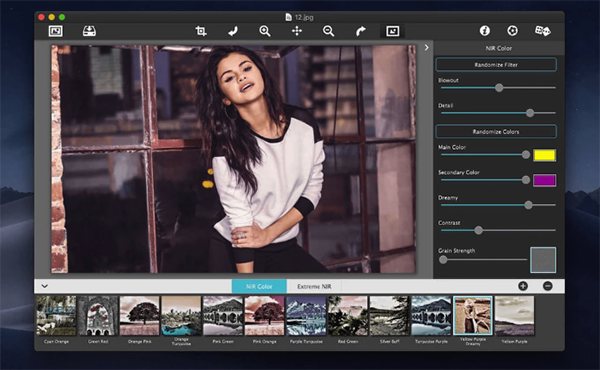600x370 pixels.
Task: Select the Purple Turquoise preset thumbnail
Action: coord(306,316)
